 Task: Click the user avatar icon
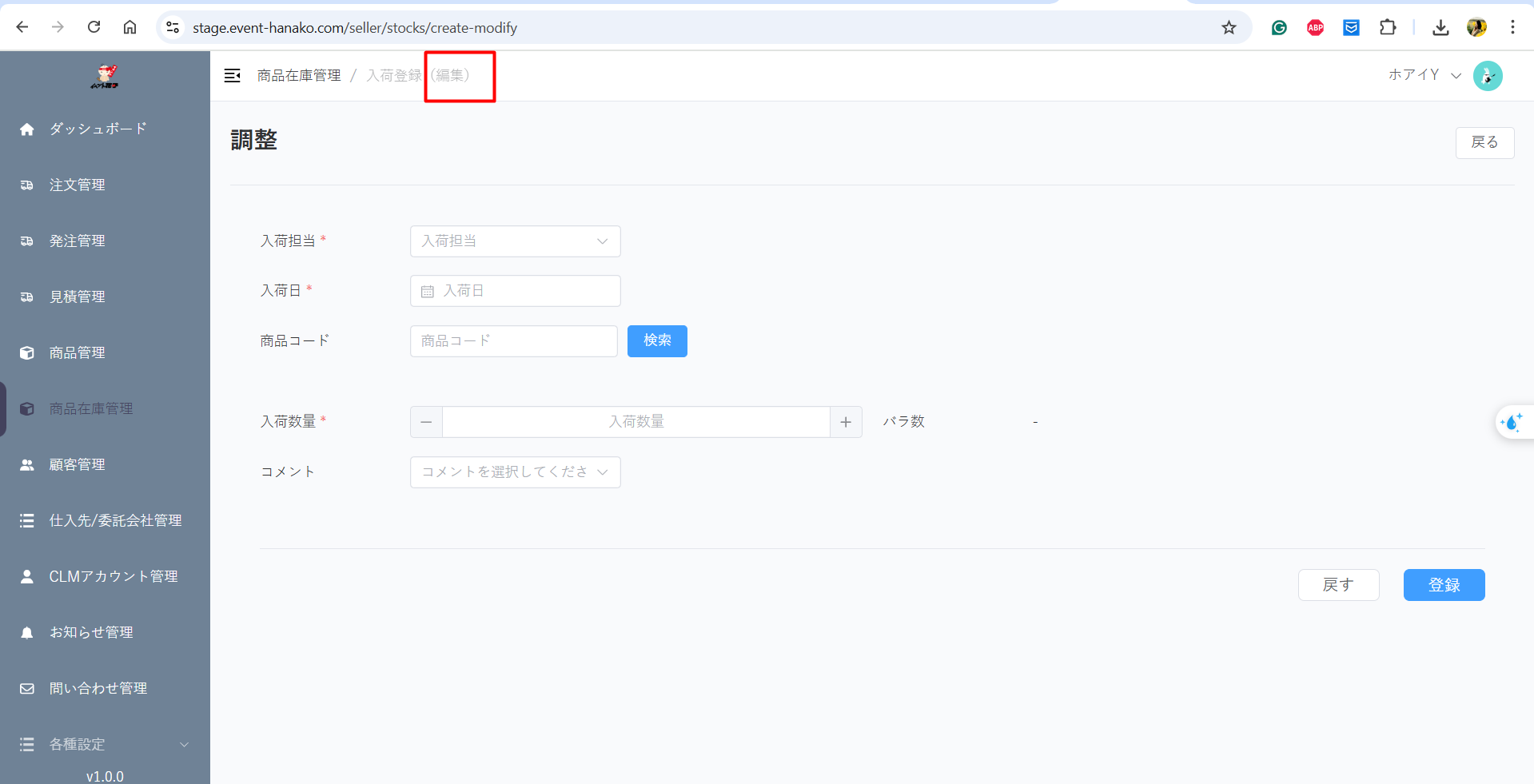(x=1487, y=76)
